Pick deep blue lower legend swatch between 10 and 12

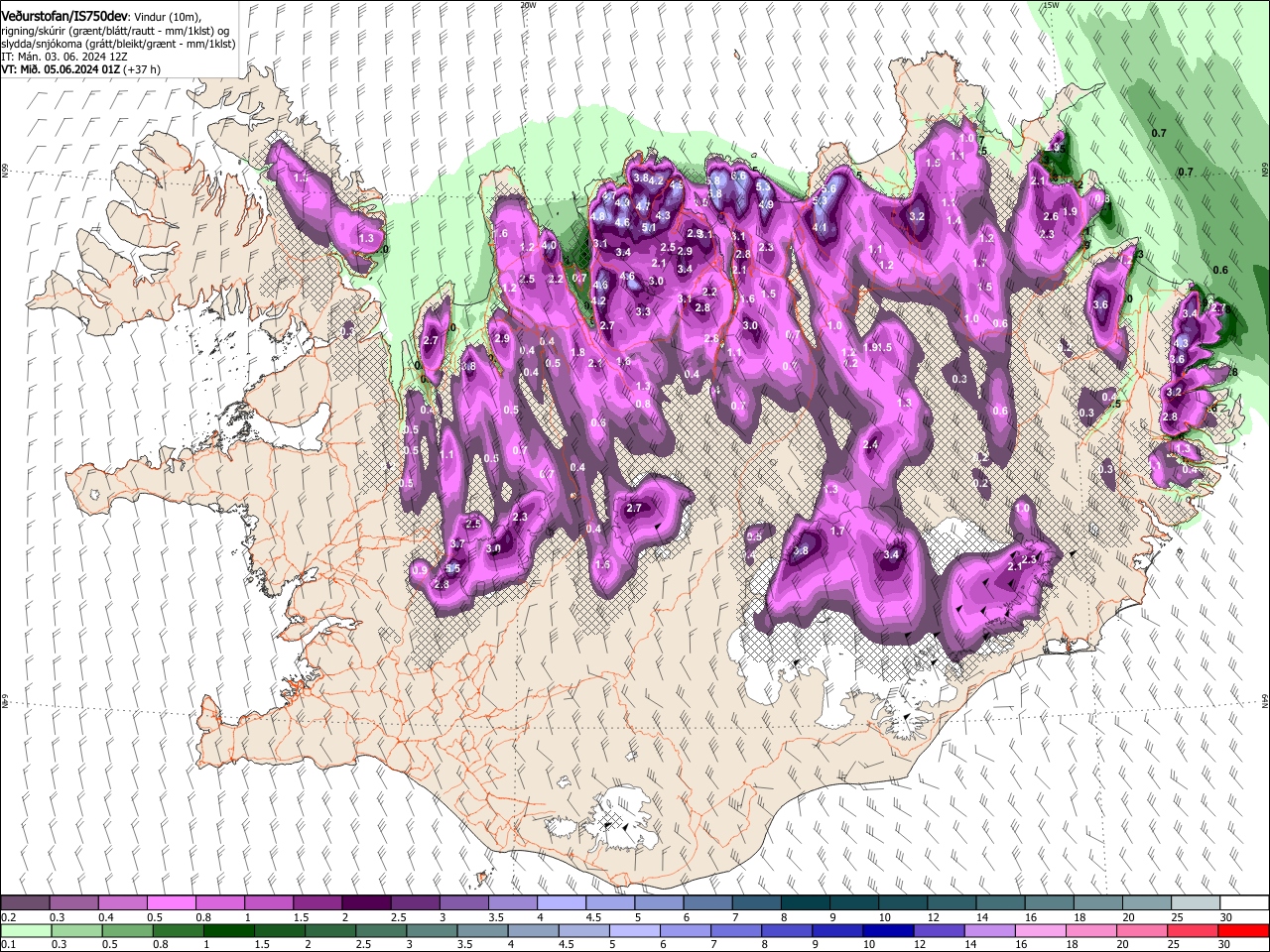point(887,931)
